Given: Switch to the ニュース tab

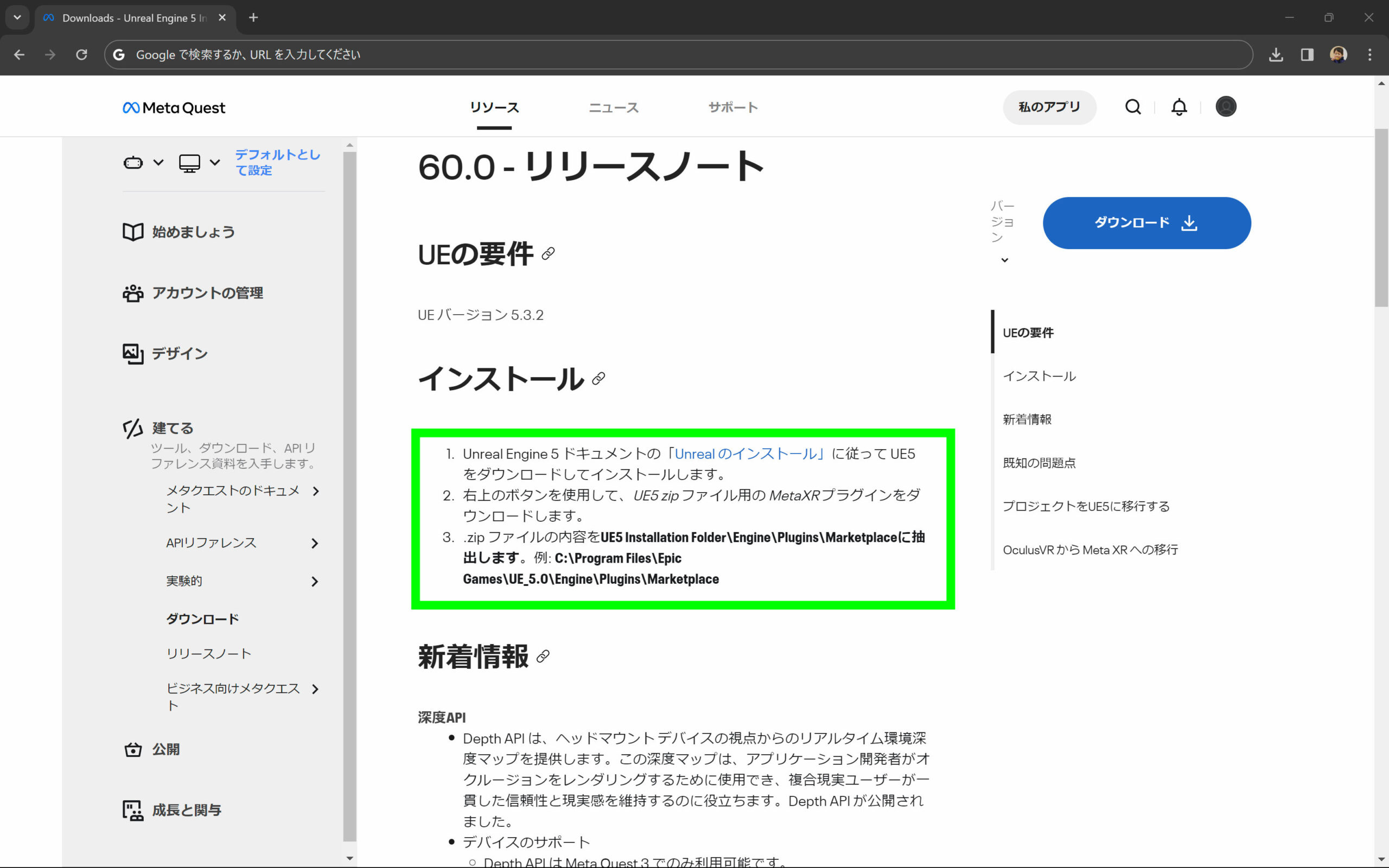Looking at the screenshot, I should 614,107.
